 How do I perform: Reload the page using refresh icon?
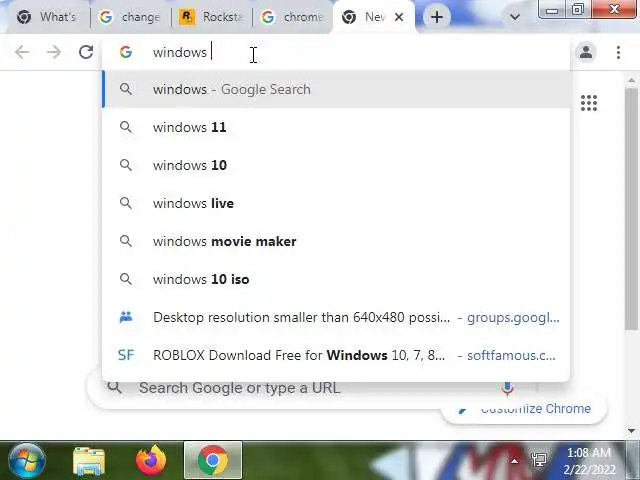coord(86,52)
